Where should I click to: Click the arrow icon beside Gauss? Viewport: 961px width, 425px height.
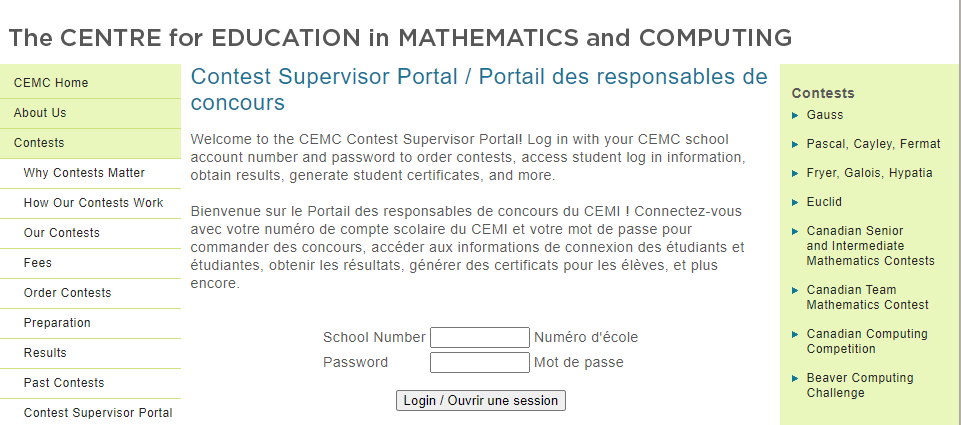(795, 115)
